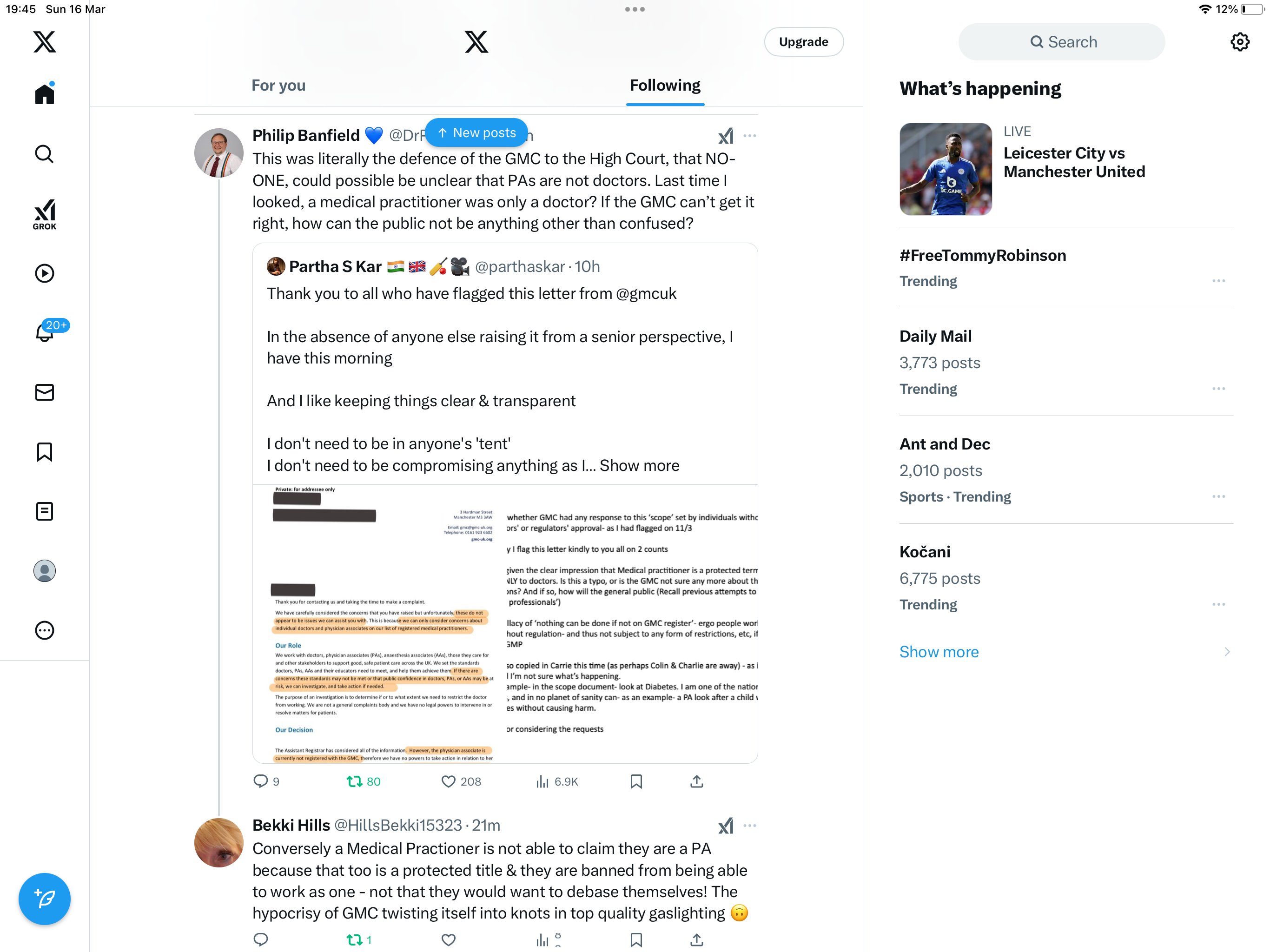This screenshot has height=952, width=1270.
Task: Open Messages envelope icon in sidebar
Action: pyautogui.click(x=44, y=392)
